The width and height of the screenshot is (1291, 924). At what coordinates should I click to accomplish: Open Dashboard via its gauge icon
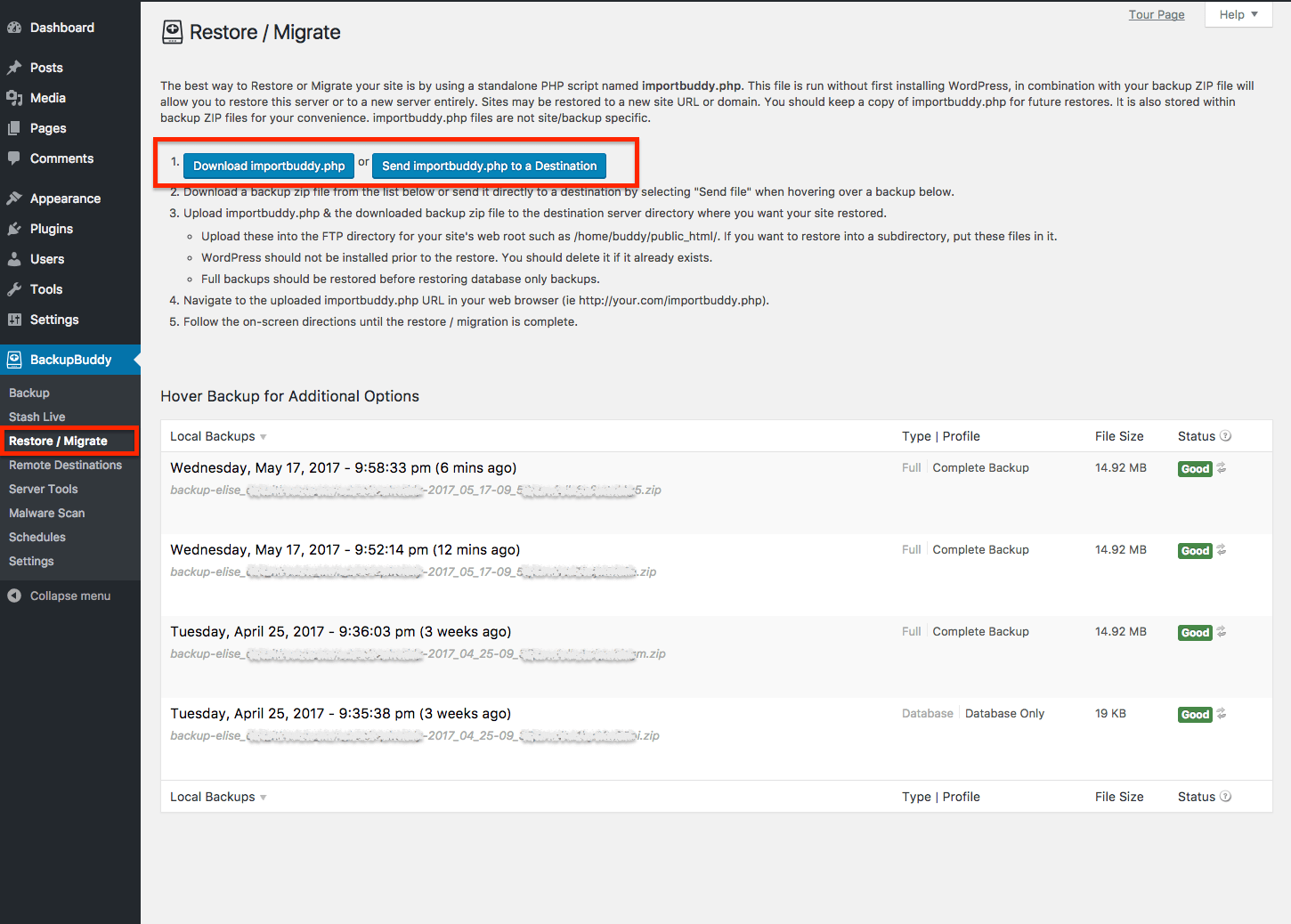[14, 28]
